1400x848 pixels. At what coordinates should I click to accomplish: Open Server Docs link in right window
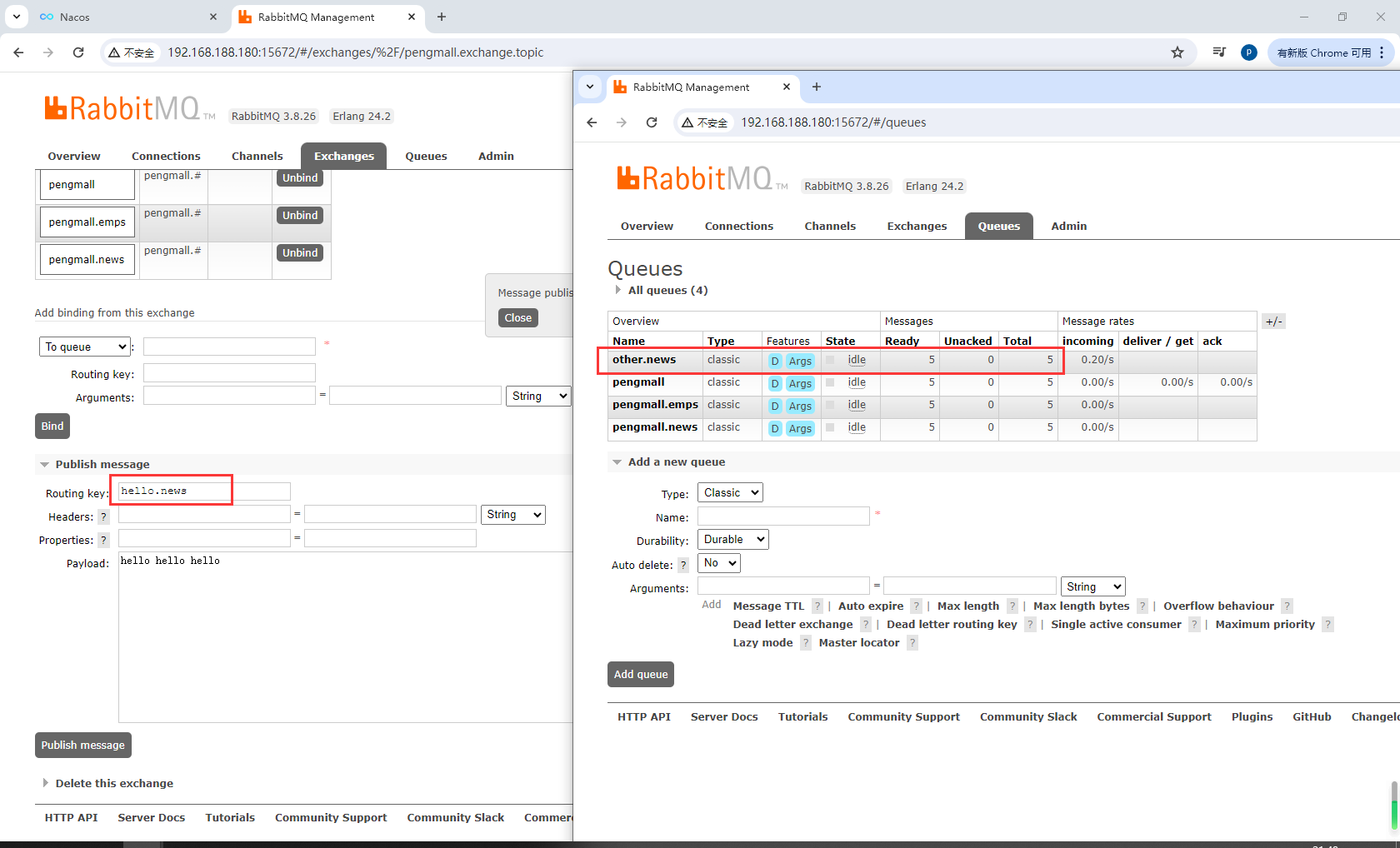[x=724, y=716]
